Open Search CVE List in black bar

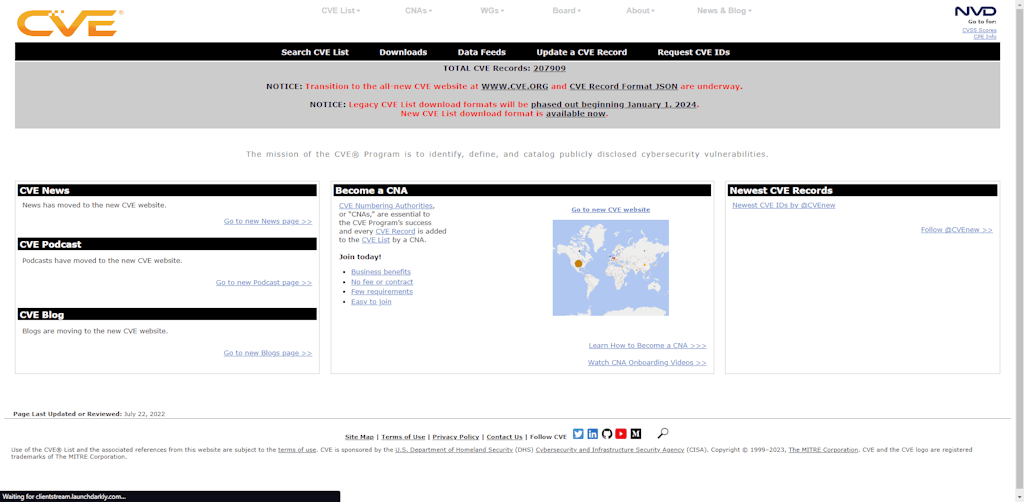[315, 52]
